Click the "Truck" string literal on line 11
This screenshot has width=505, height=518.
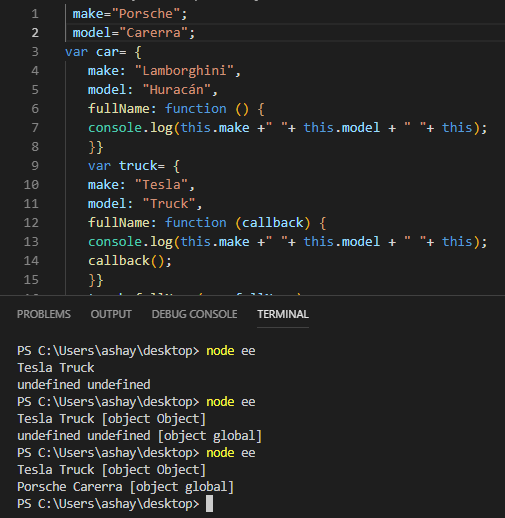point(169,204)
